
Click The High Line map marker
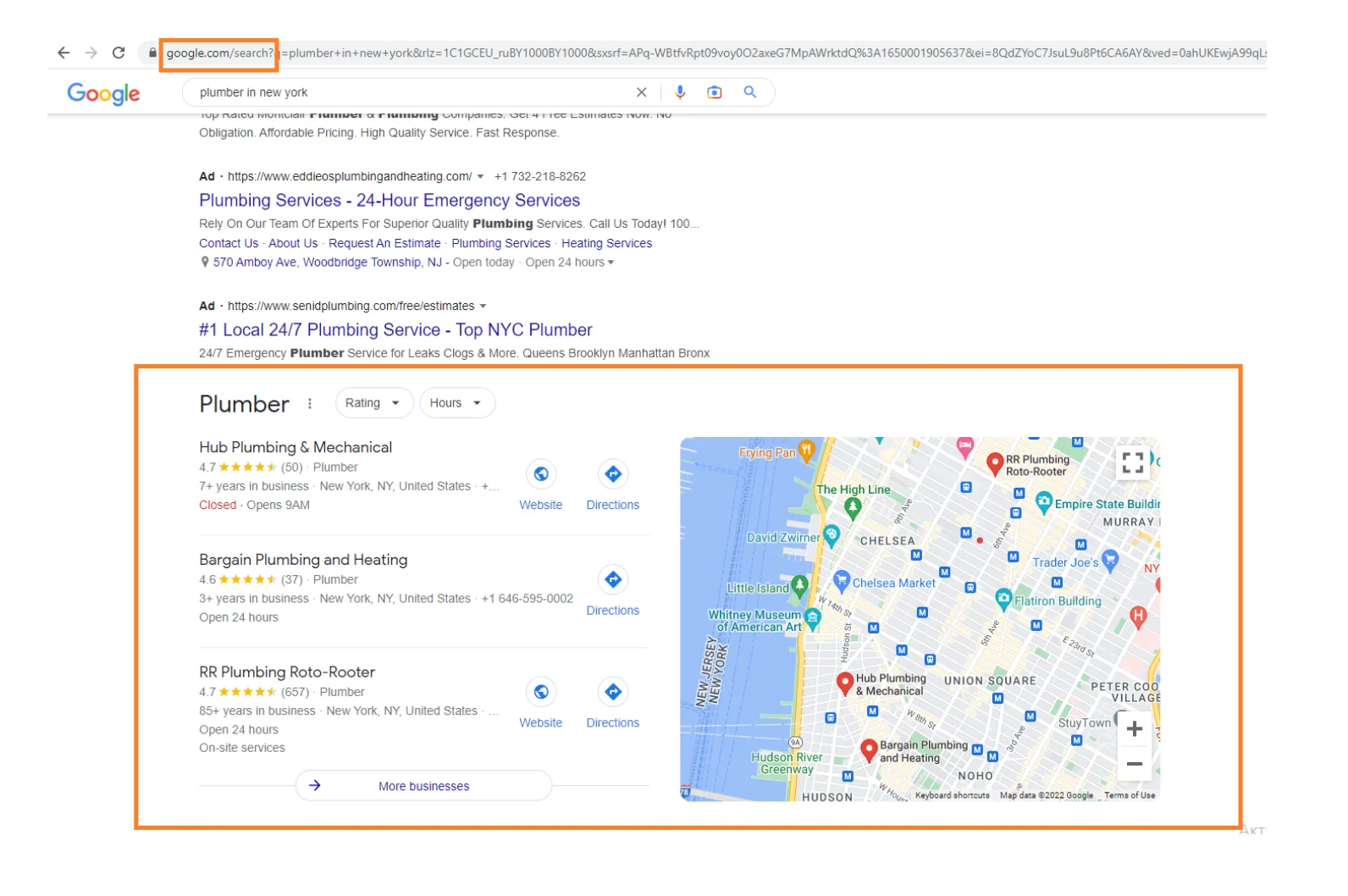[853, 508]
